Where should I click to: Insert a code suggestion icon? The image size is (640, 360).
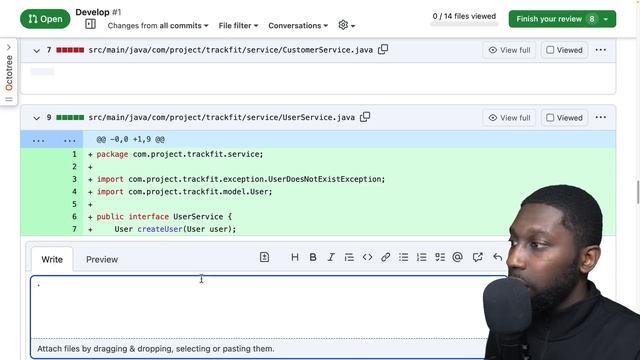click(x=264, y=257)
